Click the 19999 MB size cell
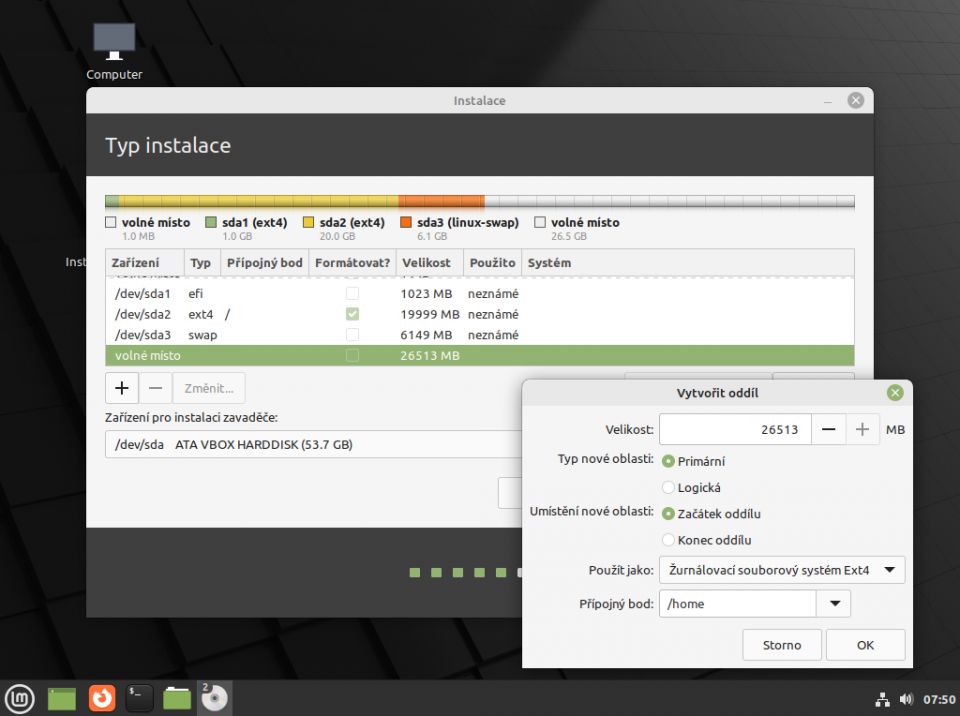 (x=430, y=314)
